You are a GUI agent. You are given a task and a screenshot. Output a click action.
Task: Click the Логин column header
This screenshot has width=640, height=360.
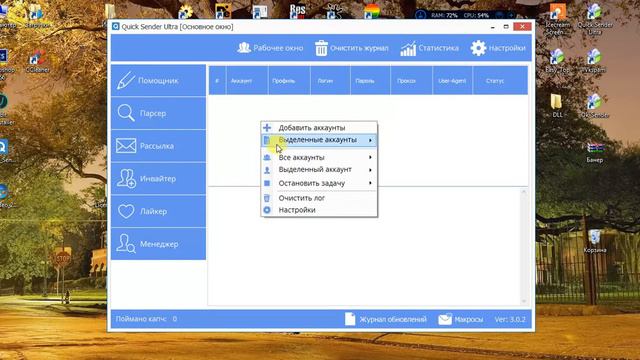click(330, 81)
